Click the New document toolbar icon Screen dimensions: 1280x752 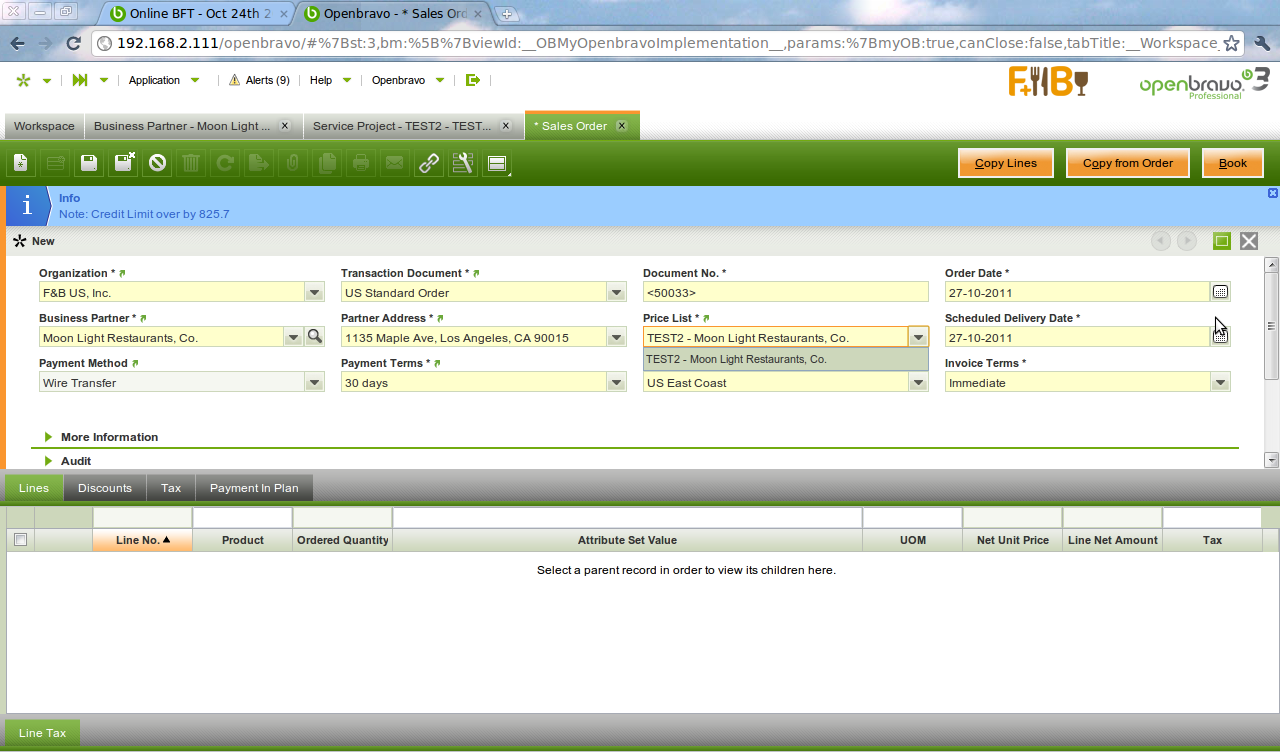tap(21, 163)
